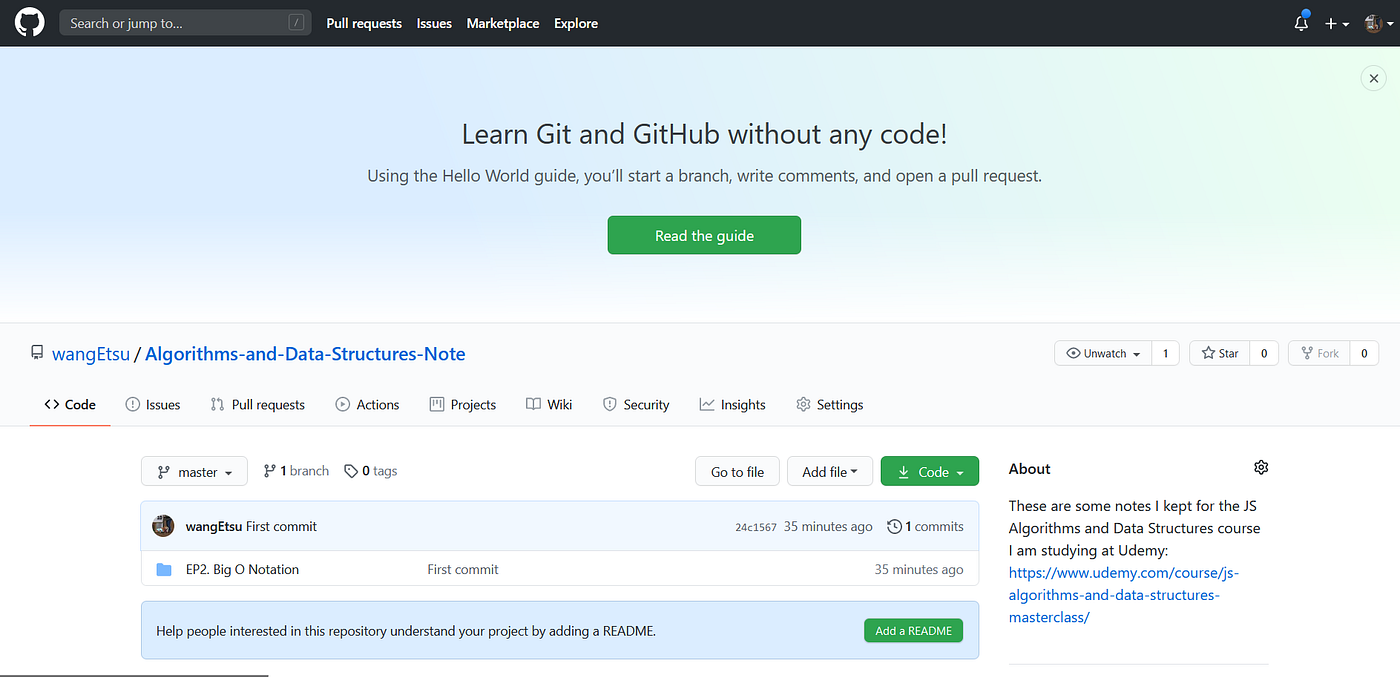Open the wangEtsu commit author name
Screen dimensions: 1400x677
[x=213, y=526]
